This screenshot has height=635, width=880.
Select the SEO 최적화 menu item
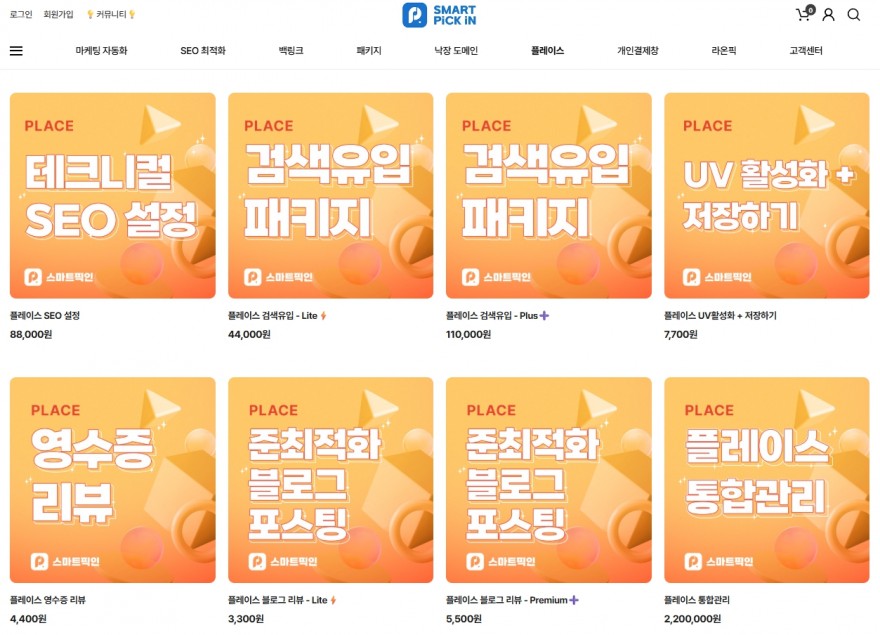pyautogui.click(x=203, y=51)
